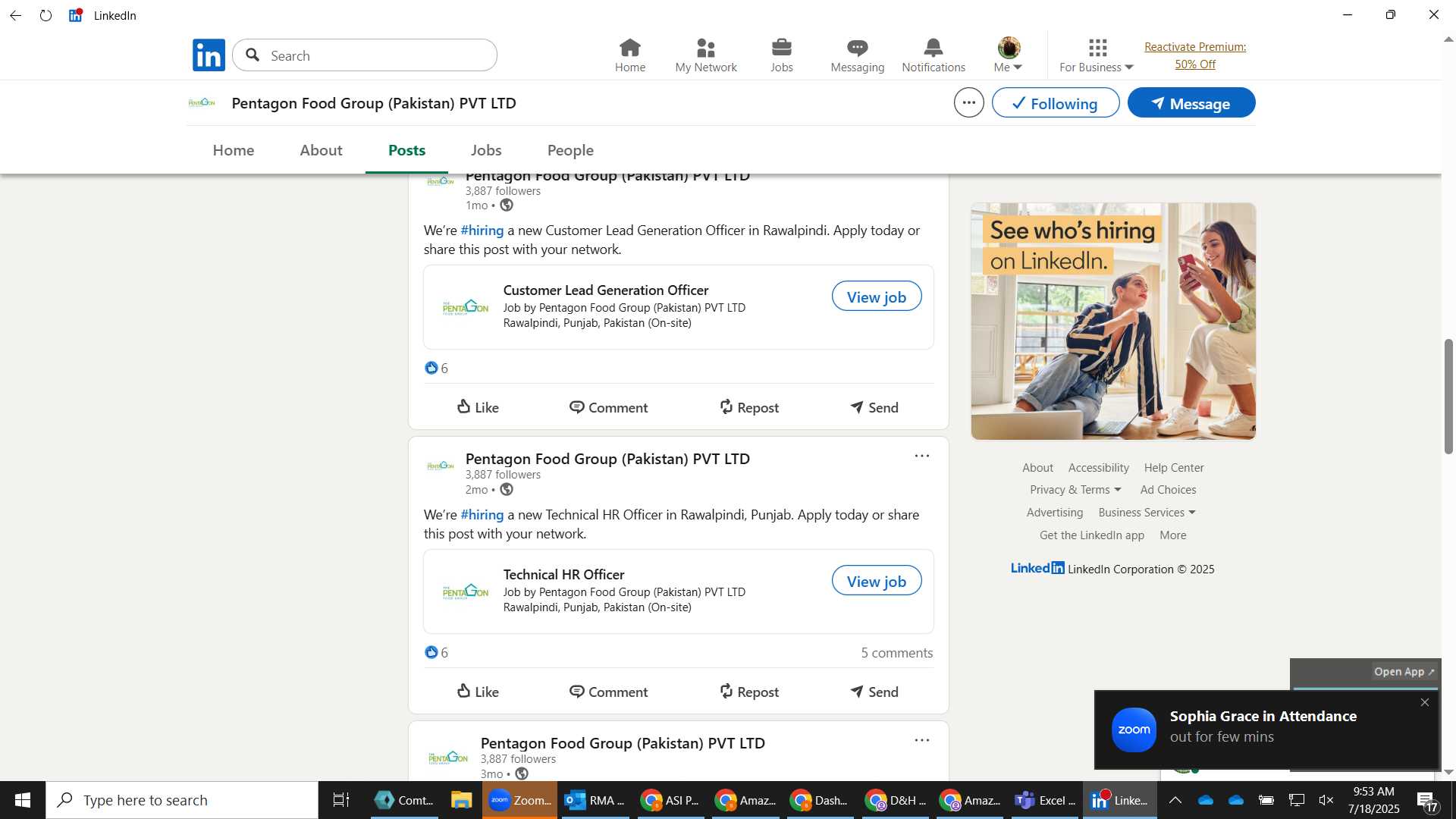The image size is (1456, 819).
Task: Click the page vertical scrollbar thumb
Action: pyautogui.click(x=1448, y=396)
